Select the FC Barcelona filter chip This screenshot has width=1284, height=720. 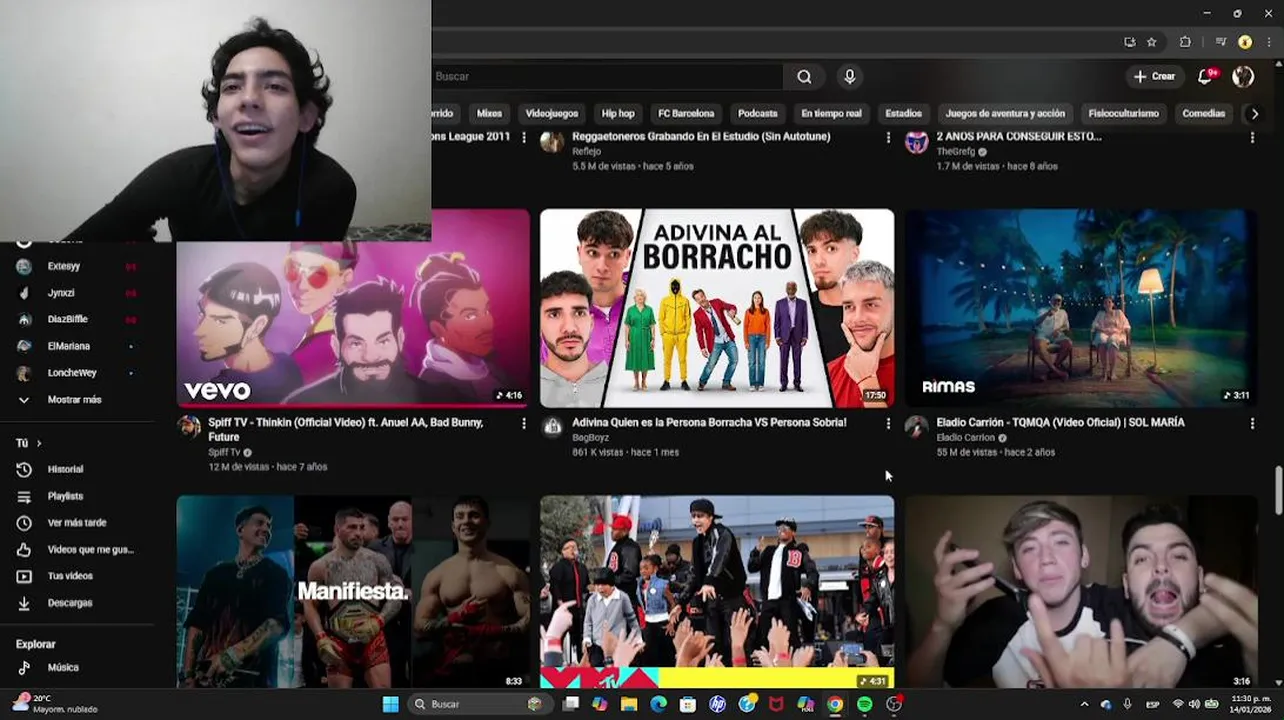coord(686,114)
